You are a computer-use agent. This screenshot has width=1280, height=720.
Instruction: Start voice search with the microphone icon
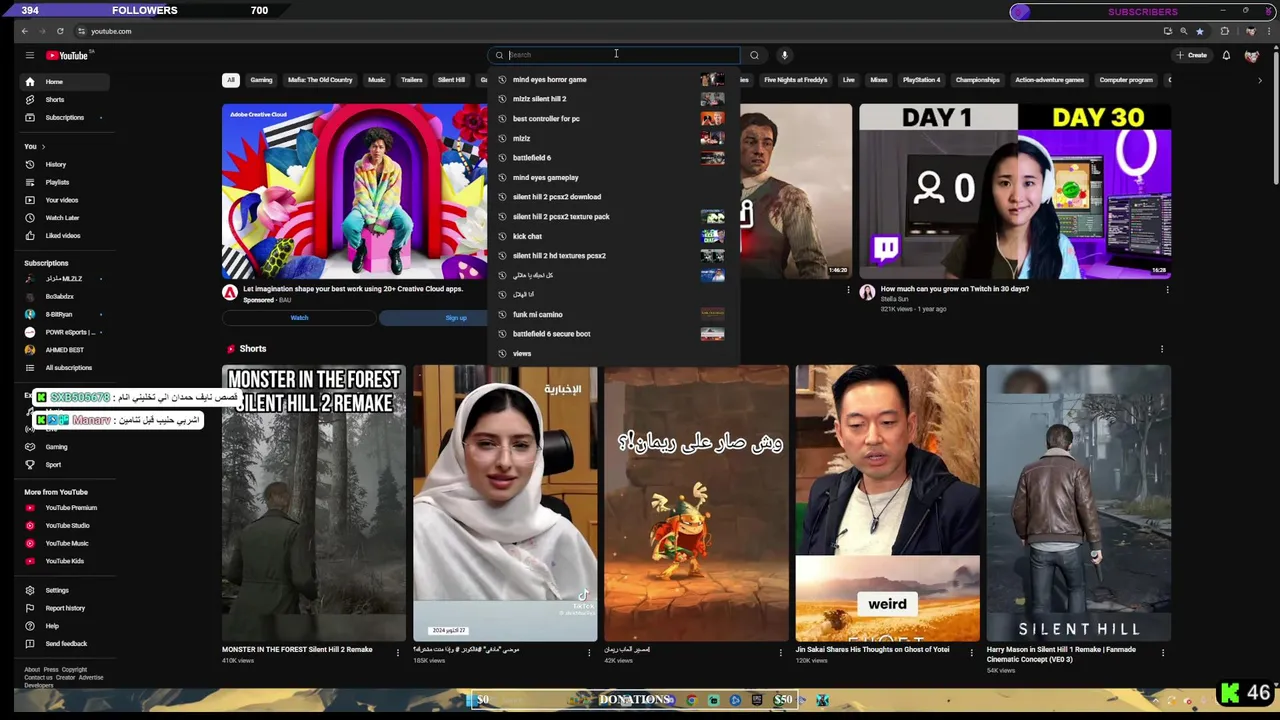pos(784,55)
